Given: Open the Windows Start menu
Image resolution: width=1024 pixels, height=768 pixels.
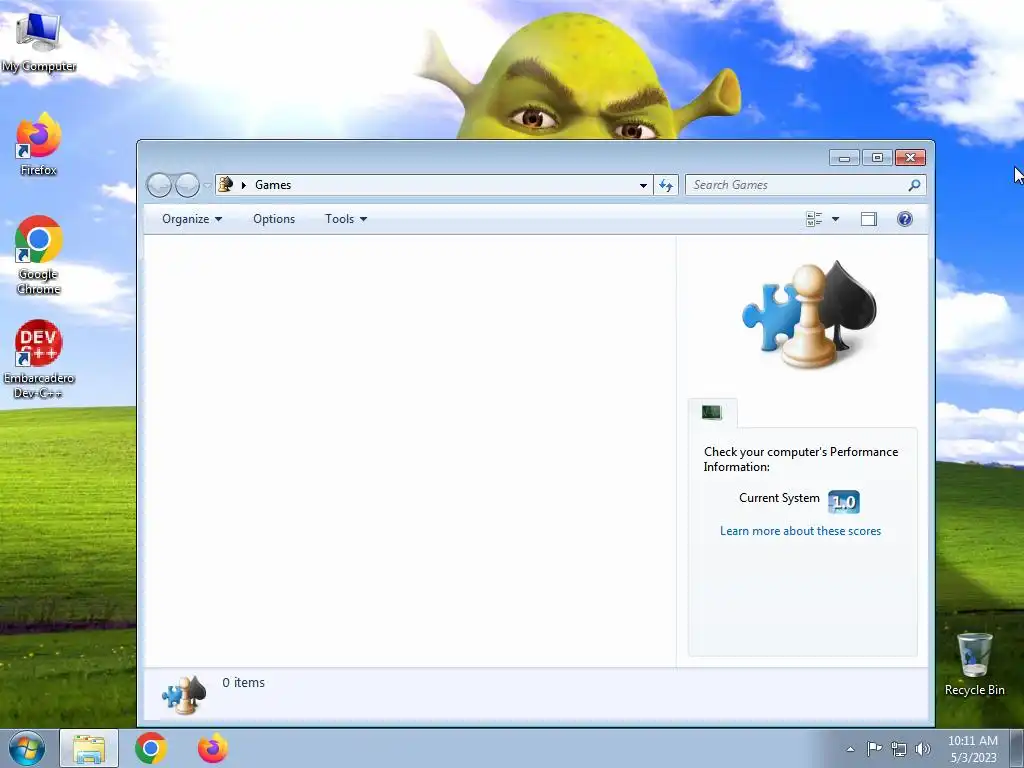Looking at the screenshot, I should click(27, 748).
